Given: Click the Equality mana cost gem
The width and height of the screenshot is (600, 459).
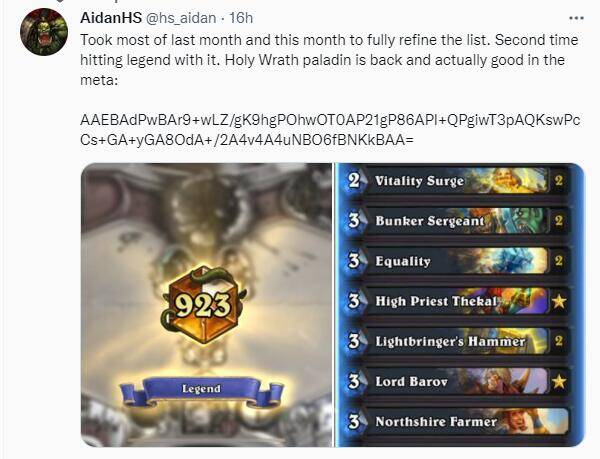Looking at the screenshot, I should pos(354,261).
